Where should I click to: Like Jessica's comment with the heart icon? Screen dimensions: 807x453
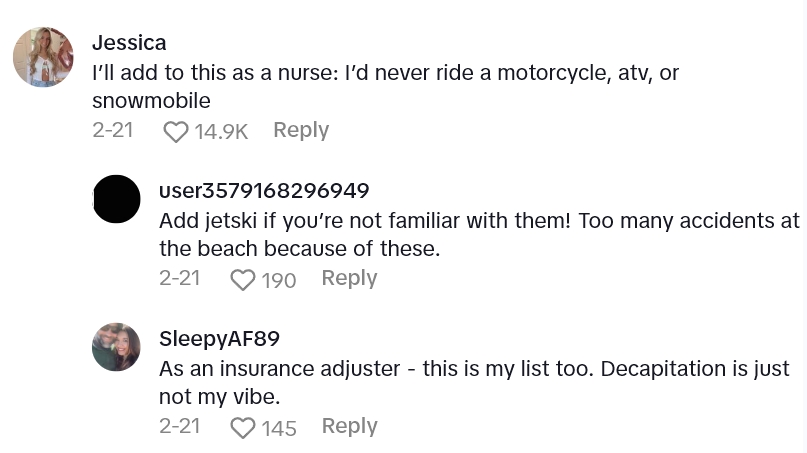point(175,131)
